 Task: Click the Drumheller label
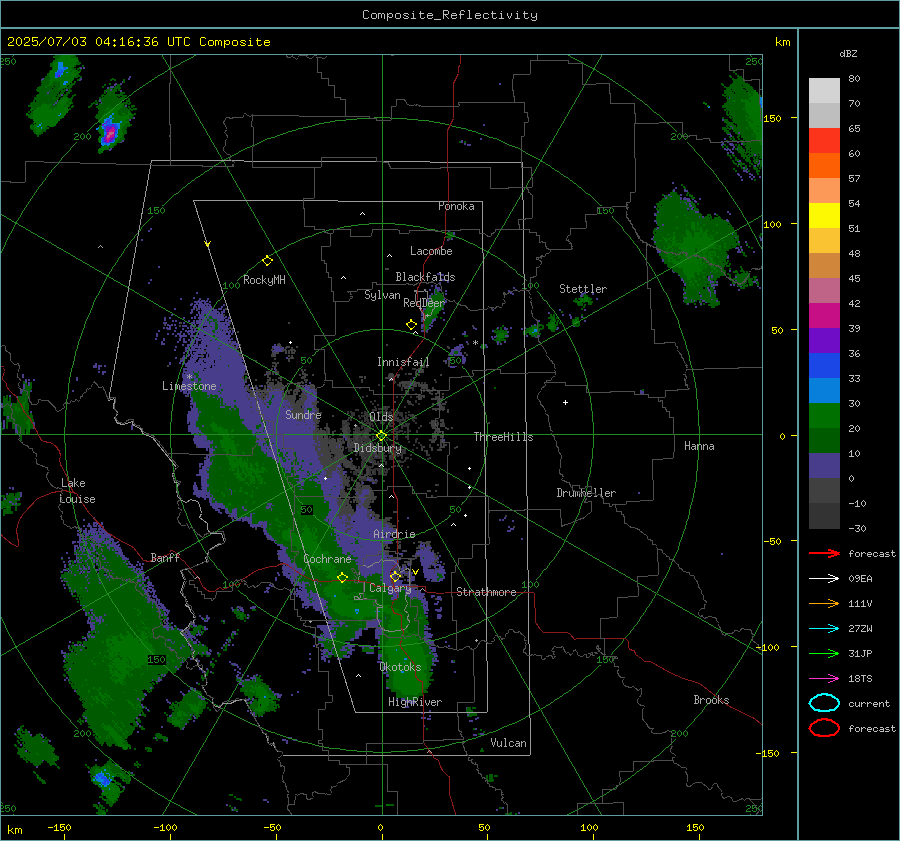586,493
